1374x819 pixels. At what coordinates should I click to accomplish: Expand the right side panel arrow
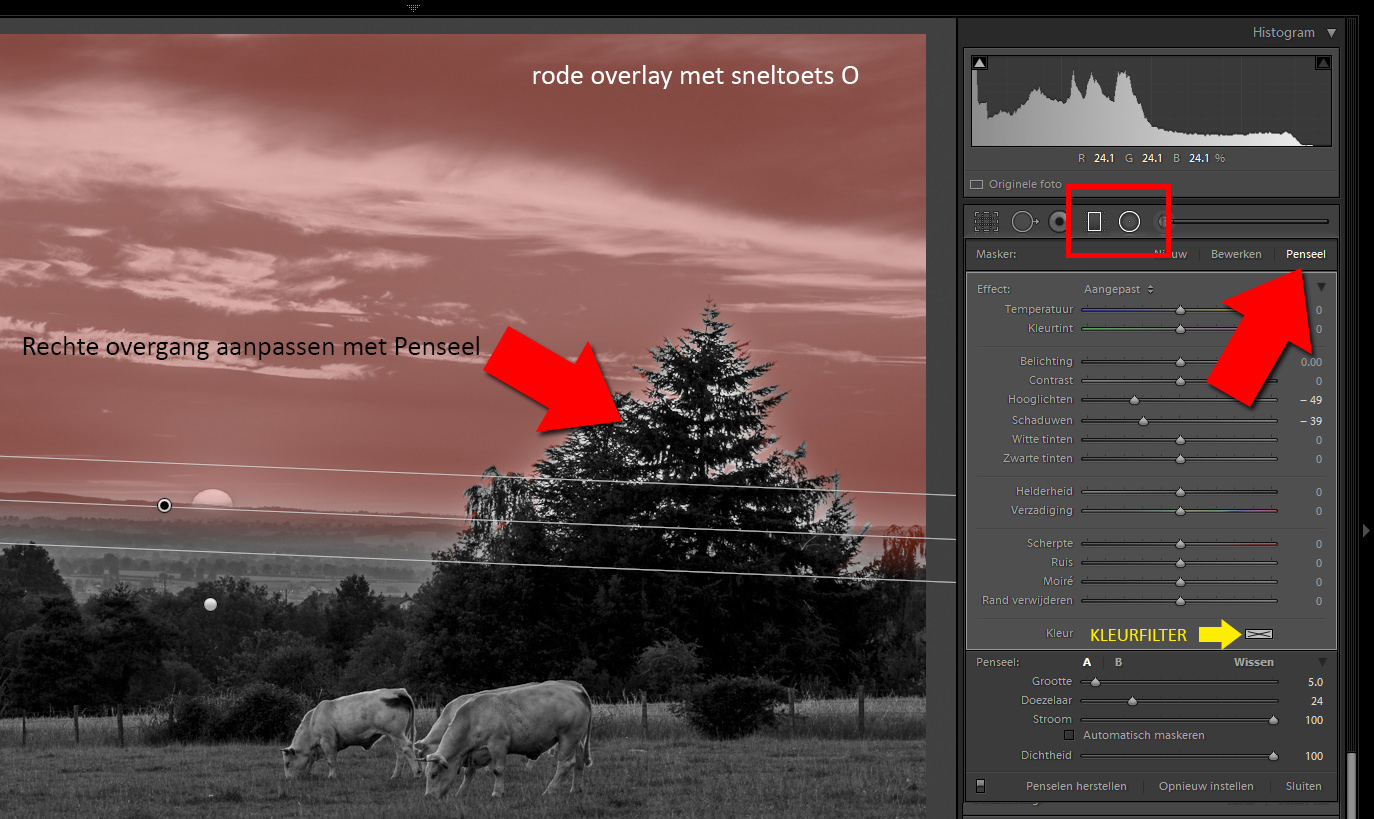[x=1366, y=531]
